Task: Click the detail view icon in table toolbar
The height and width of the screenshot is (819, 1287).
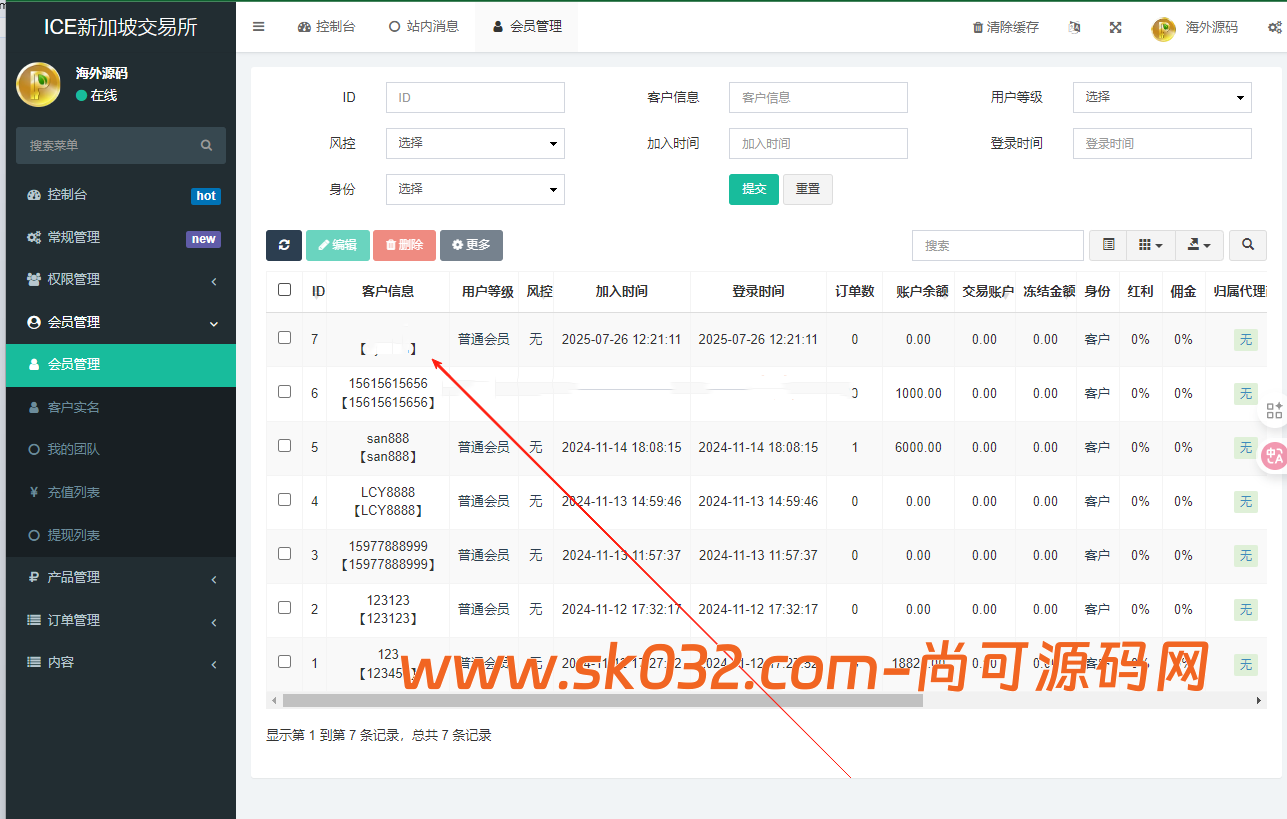Action: tap(1107, 245)
